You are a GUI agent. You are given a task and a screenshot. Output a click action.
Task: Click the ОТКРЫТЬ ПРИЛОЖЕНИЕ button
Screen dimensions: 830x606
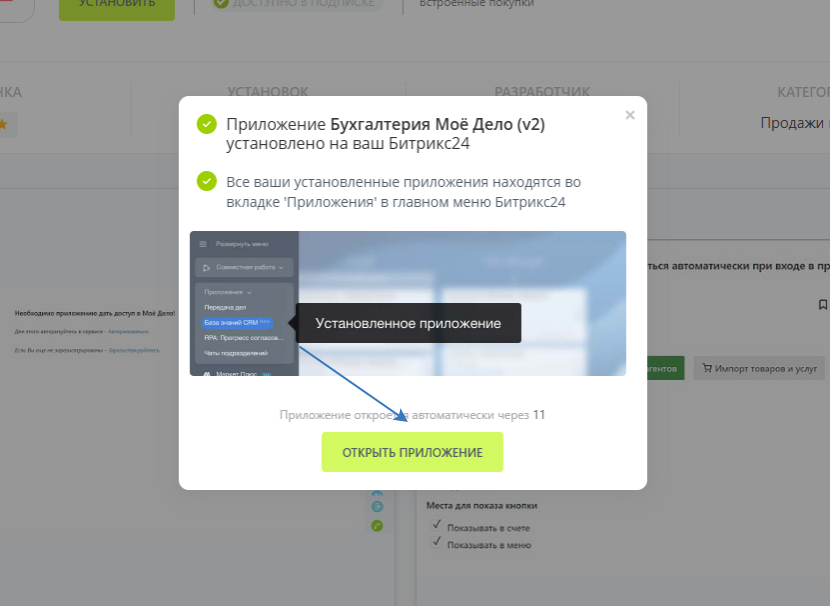pyautogui.click(x=412, y=452)
